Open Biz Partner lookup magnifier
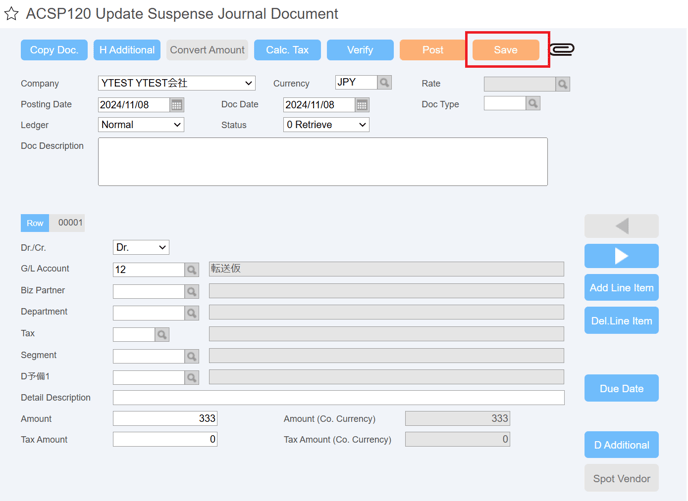Image resolution: width=688 pixels, height=501 pixels. (192, 291)
